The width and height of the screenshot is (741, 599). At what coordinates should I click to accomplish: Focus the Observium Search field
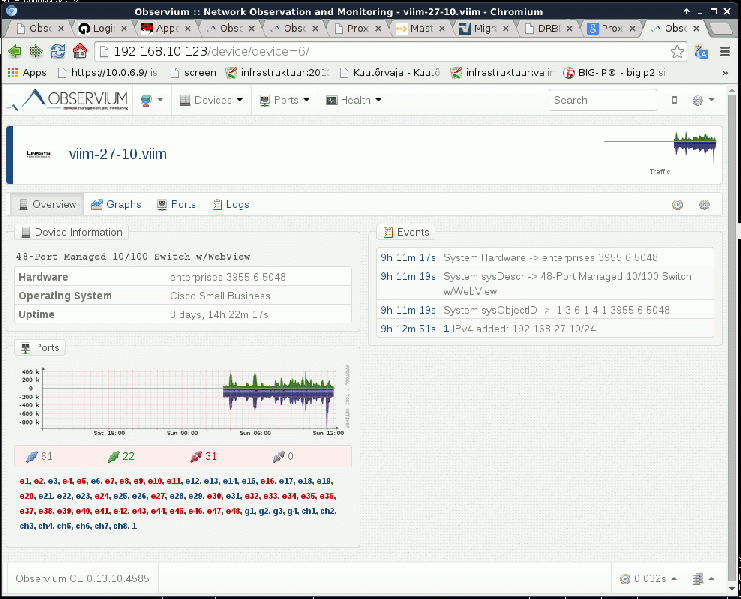pyautogui.click(x=603, y=100)
